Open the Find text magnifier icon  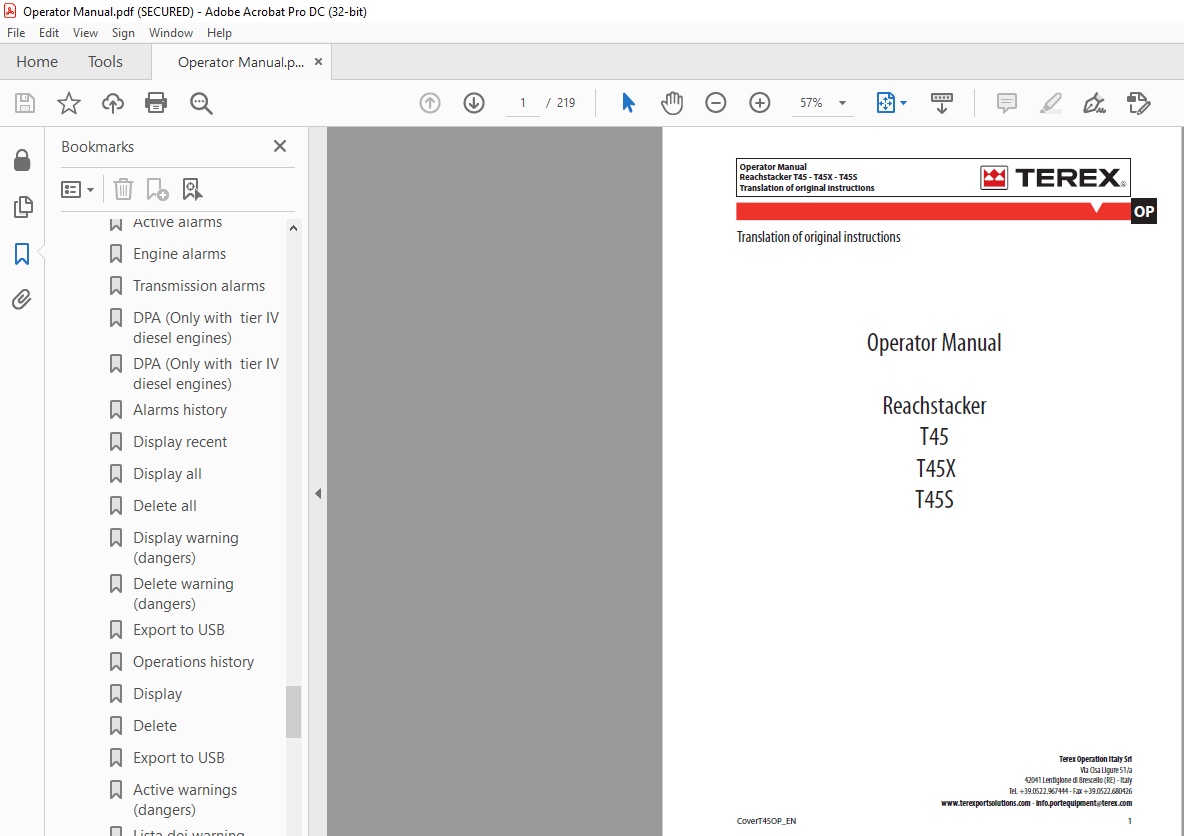[x=201, y=103]
